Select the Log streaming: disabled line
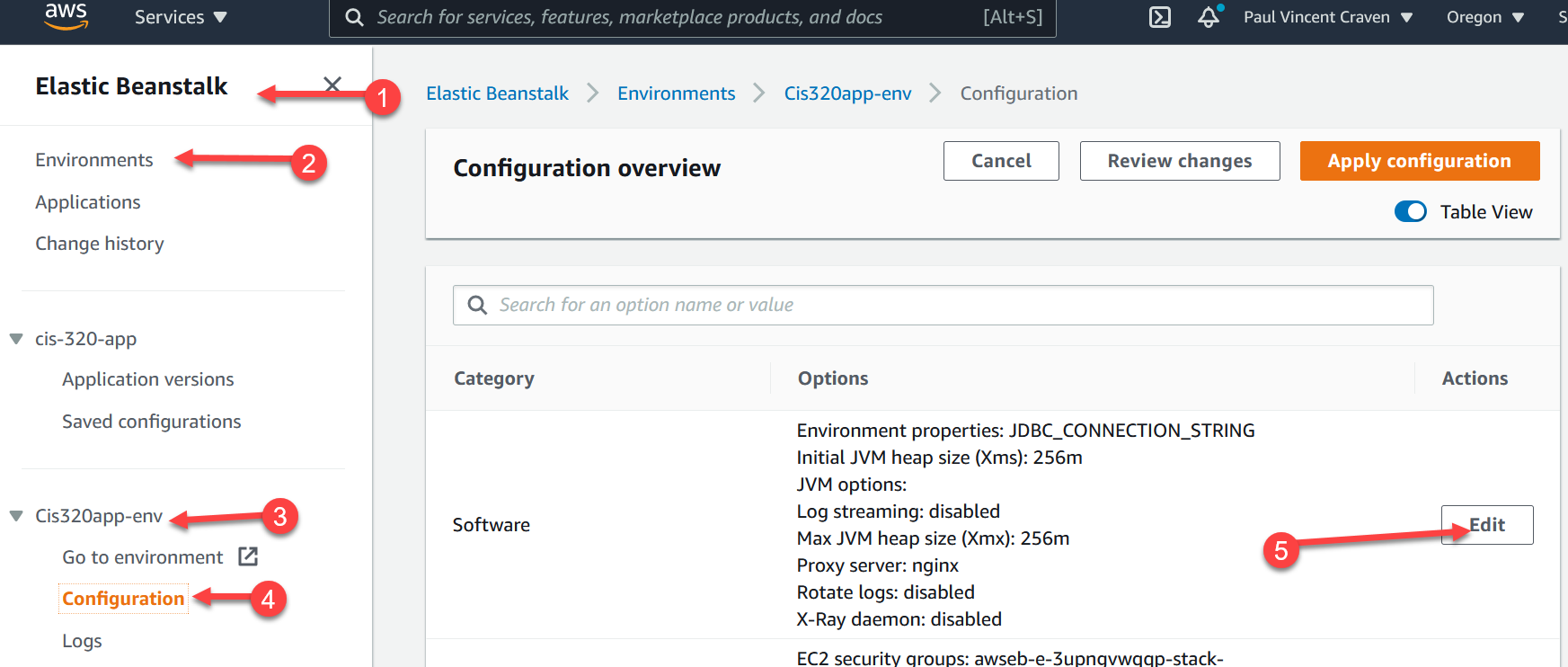 [899, 511]
